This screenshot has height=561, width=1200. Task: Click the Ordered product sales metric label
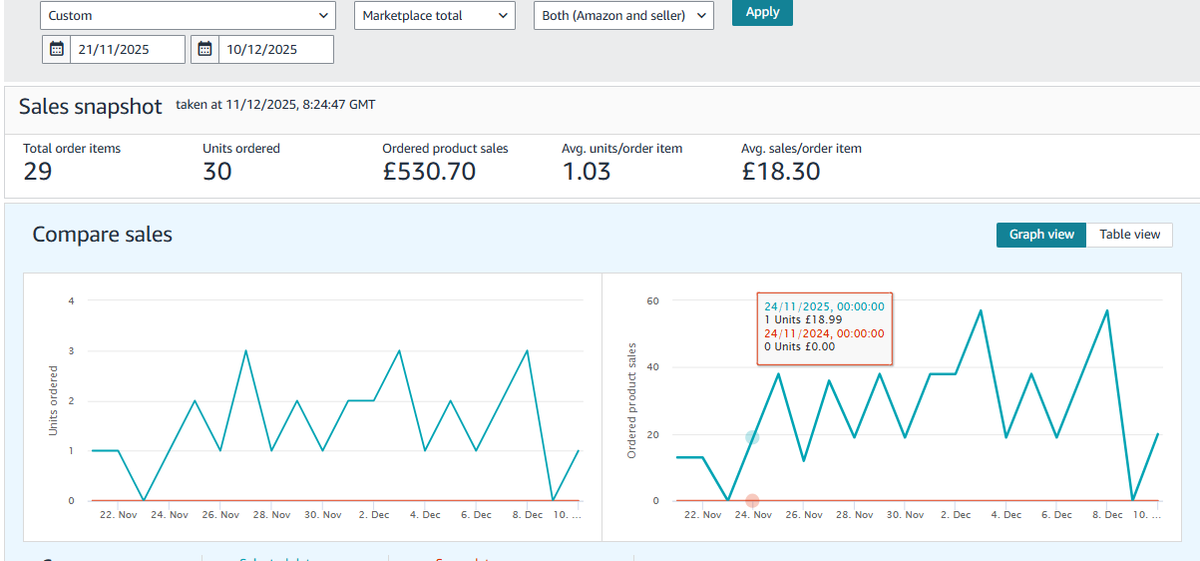[445, 148]
